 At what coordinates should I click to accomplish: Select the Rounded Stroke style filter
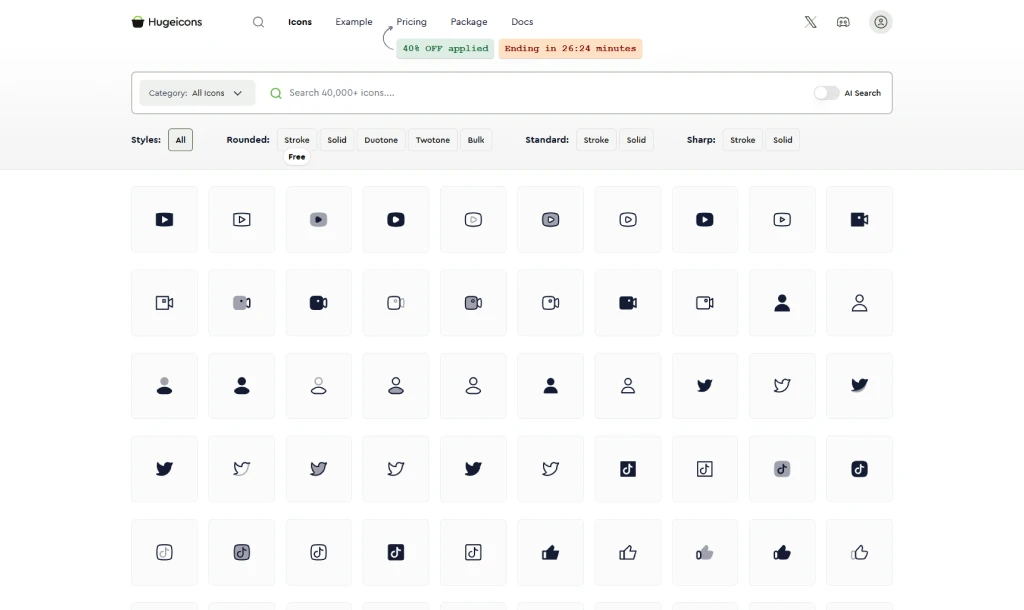pos(296,140)
